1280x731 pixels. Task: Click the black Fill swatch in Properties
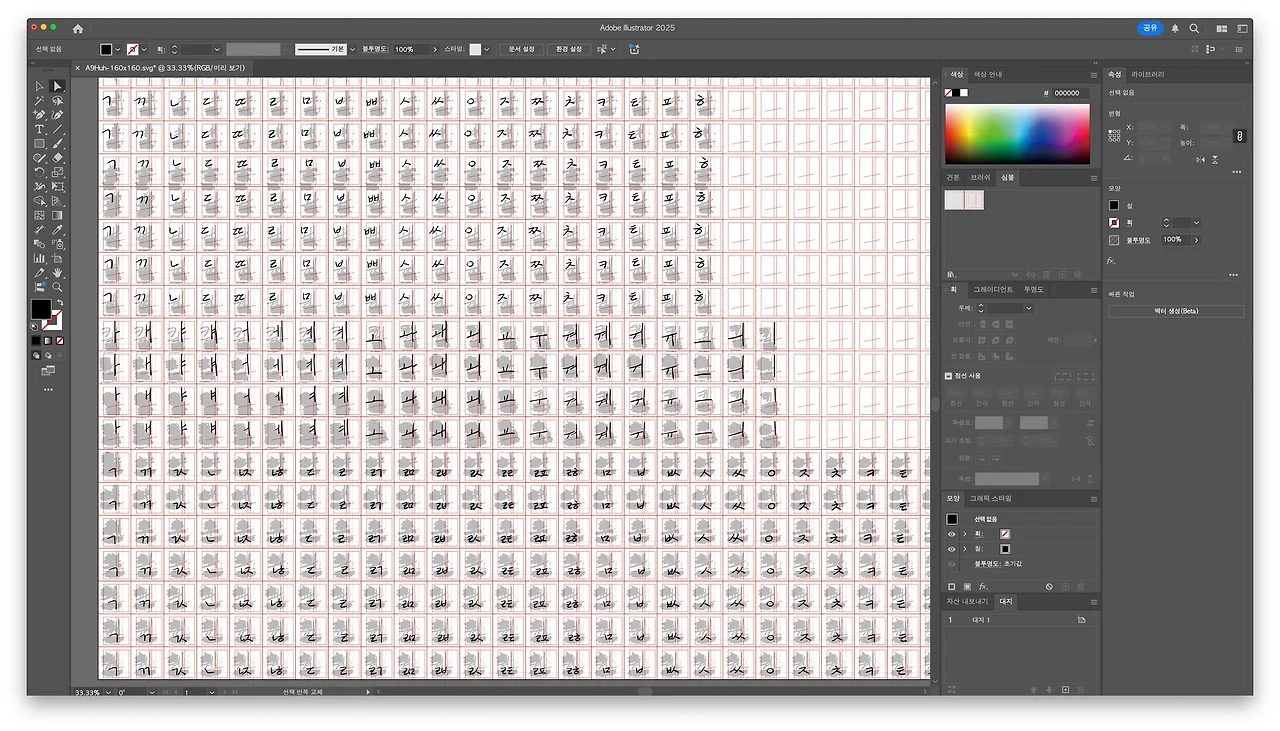(1114, 205)
